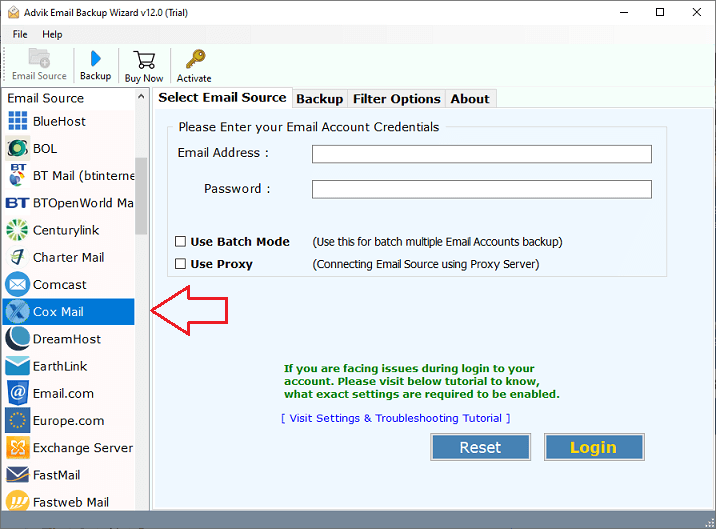Select the "BlueHost" list entry text
This screenshot has width=716, height=529.
pos(59,121)
